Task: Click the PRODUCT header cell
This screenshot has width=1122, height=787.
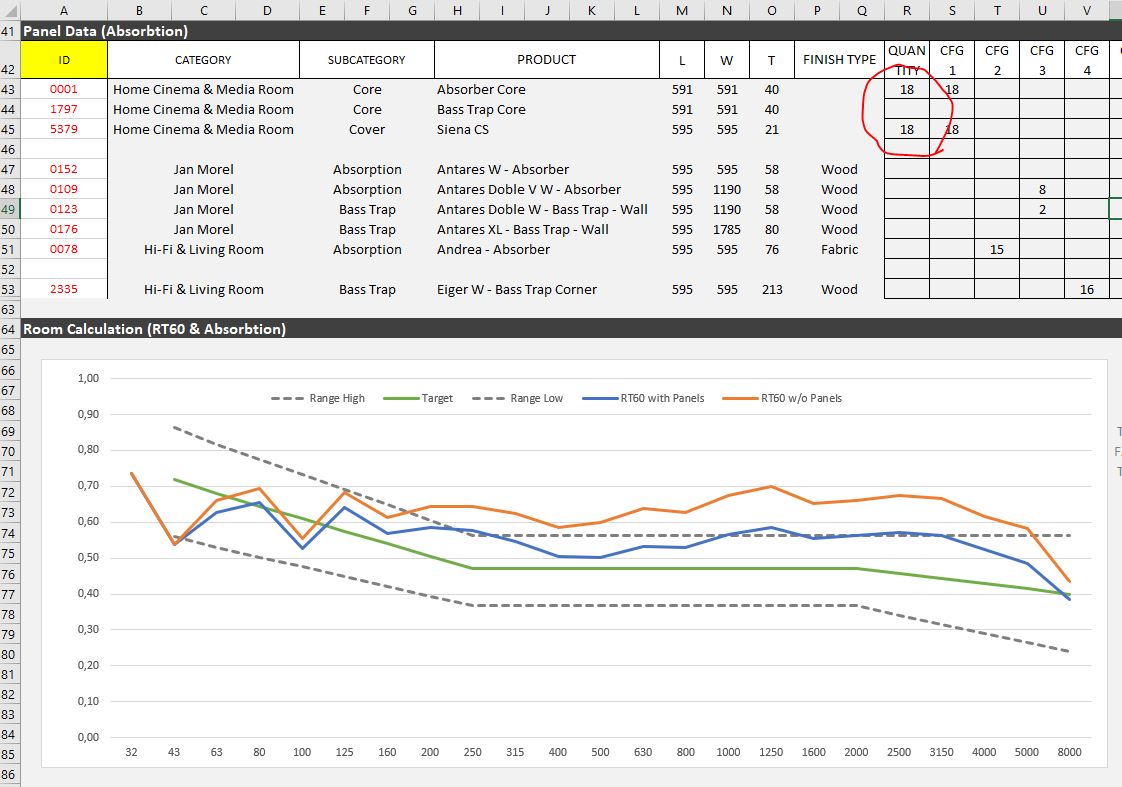Action: (547, 60)
